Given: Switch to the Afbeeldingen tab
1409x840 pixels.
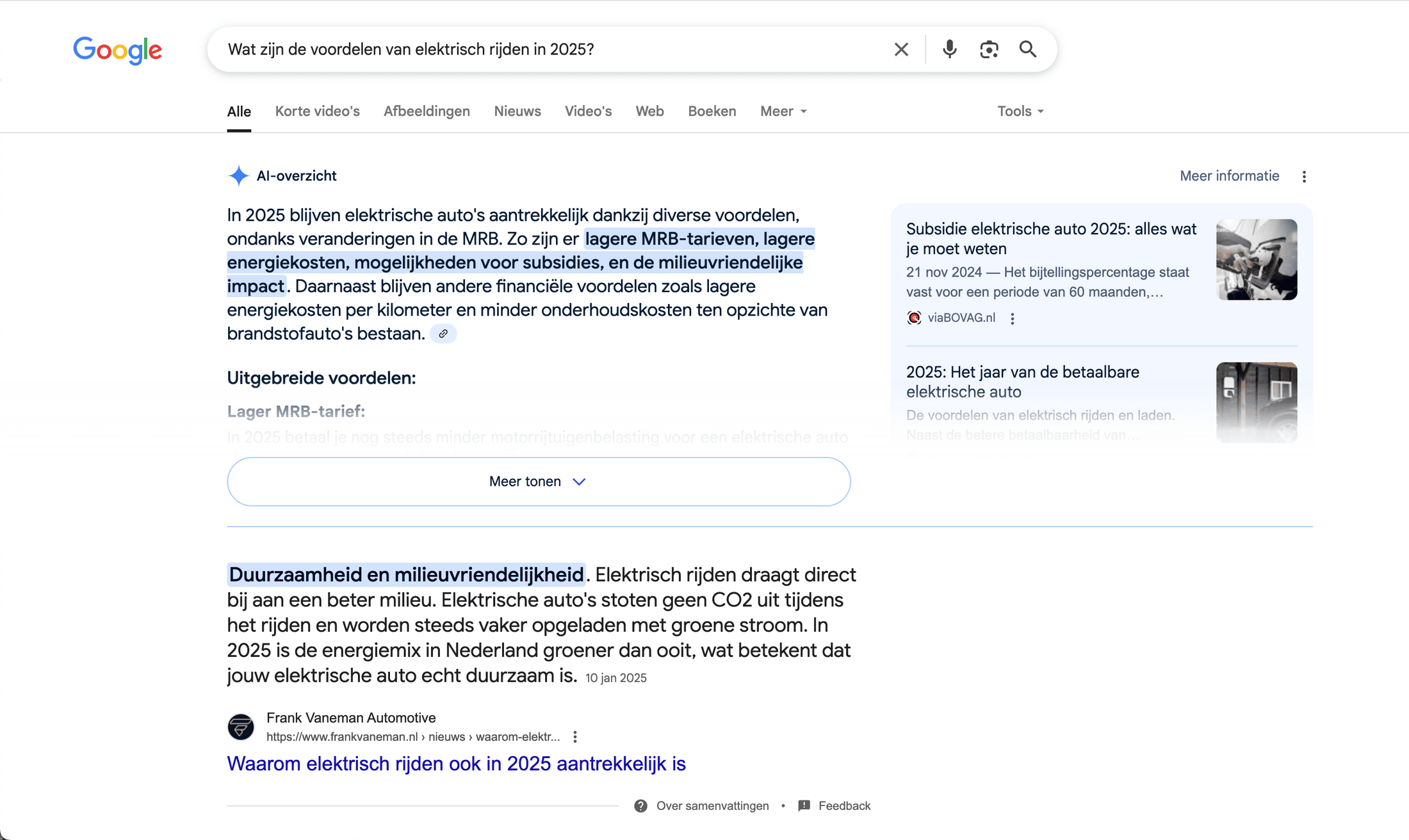Looking at the screenshot, I should click(427, 111).
